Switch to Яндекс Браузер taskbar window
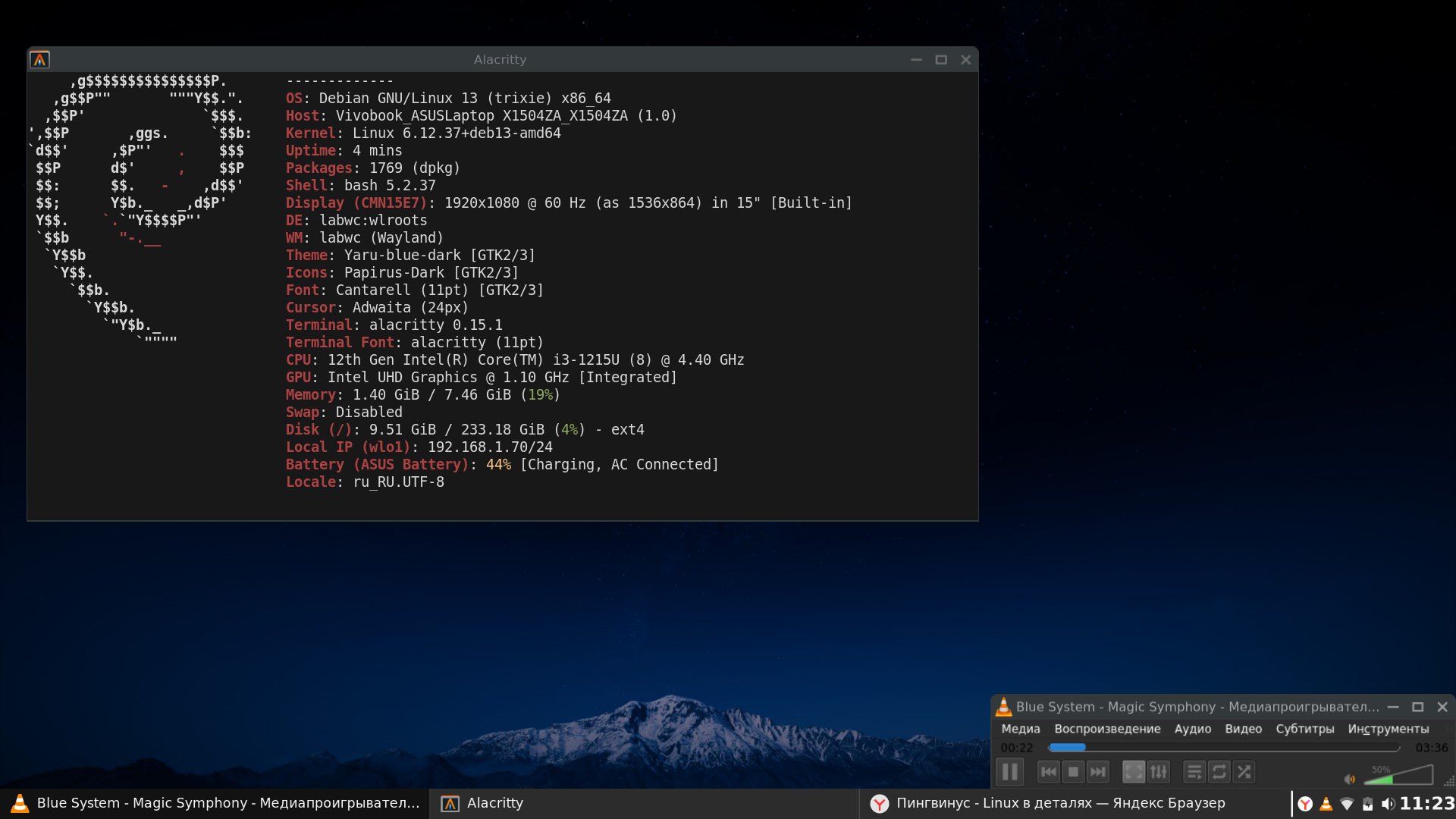Screen dimensions: 1456x819 point(1059,803)
